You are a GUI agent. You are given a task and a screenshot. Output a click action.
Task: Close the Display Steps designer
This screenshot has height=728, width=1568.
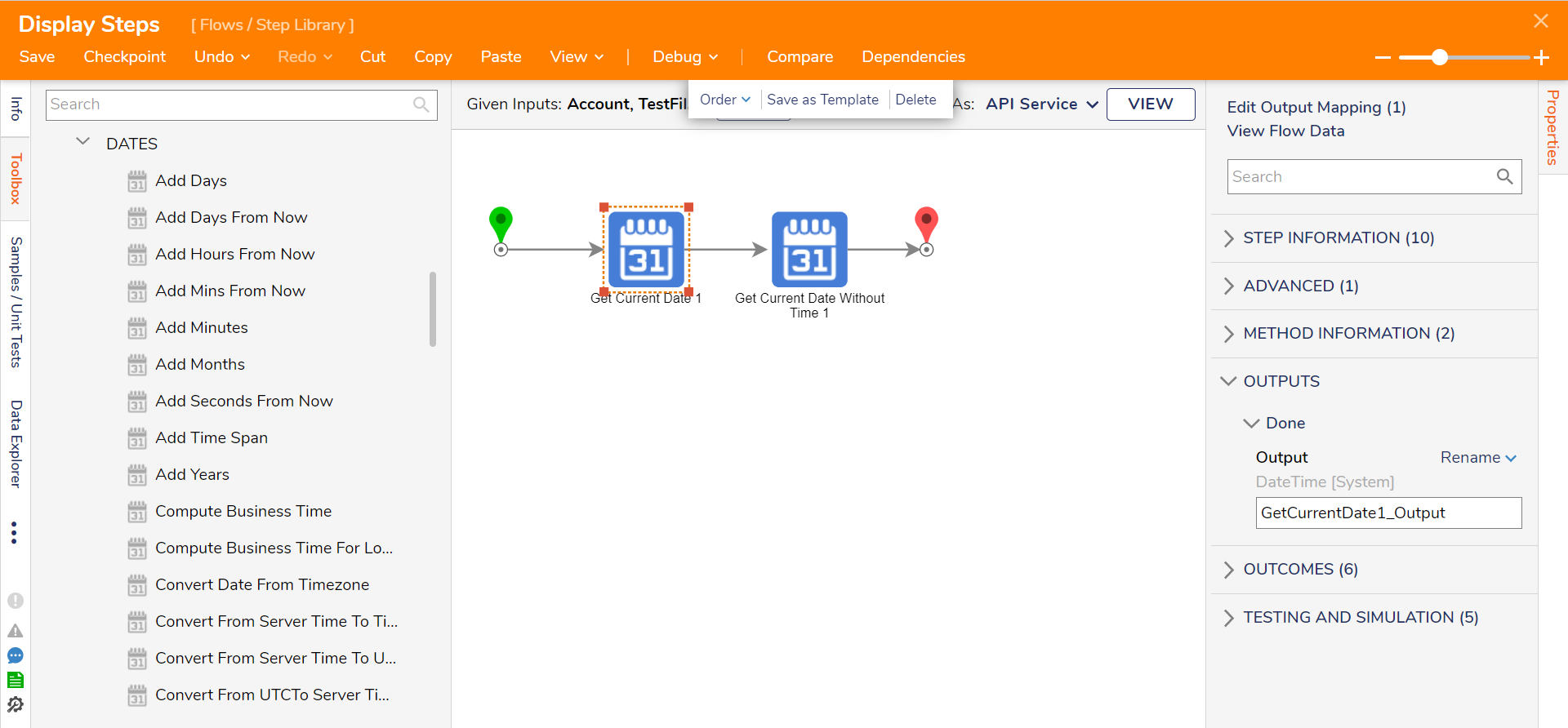point(1541,21)
